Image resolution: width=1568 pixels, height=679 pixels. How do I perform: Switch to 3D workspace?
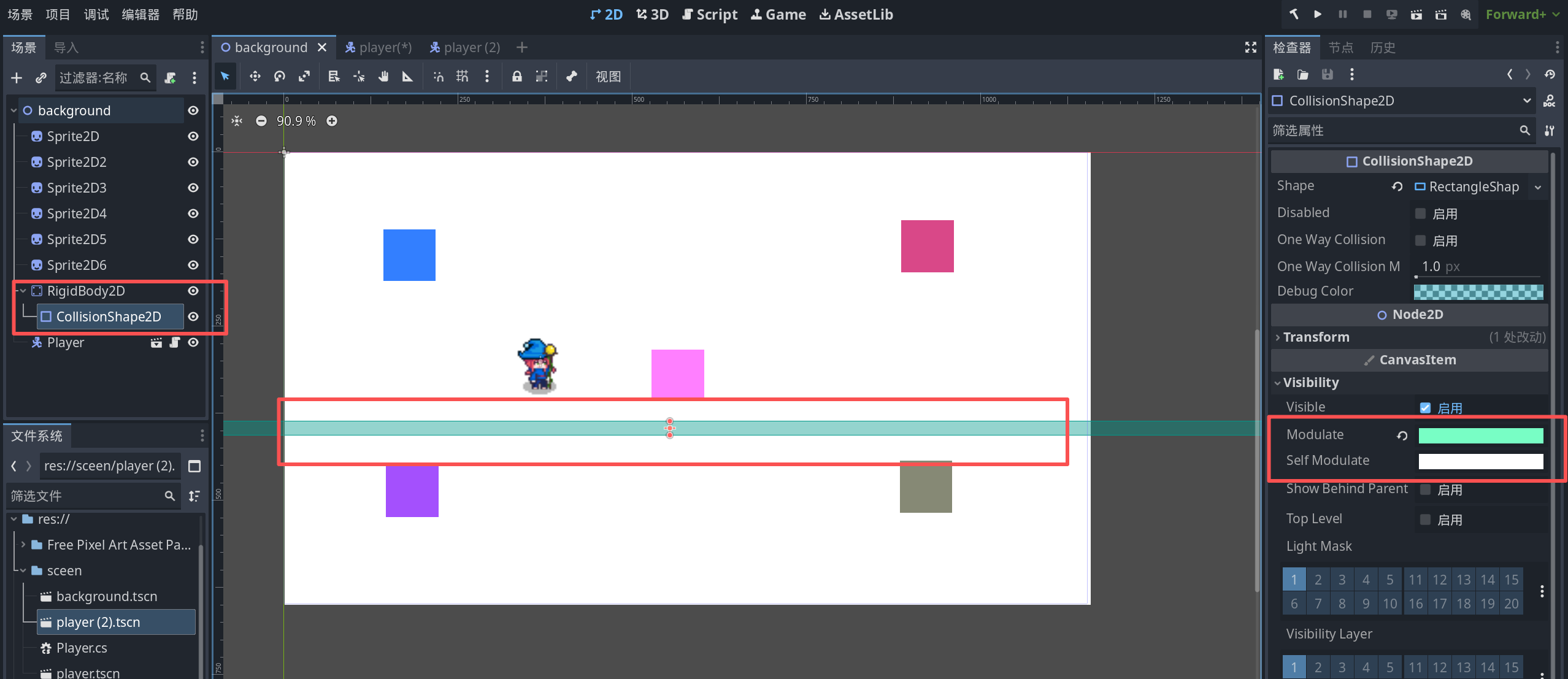[652, 14]
